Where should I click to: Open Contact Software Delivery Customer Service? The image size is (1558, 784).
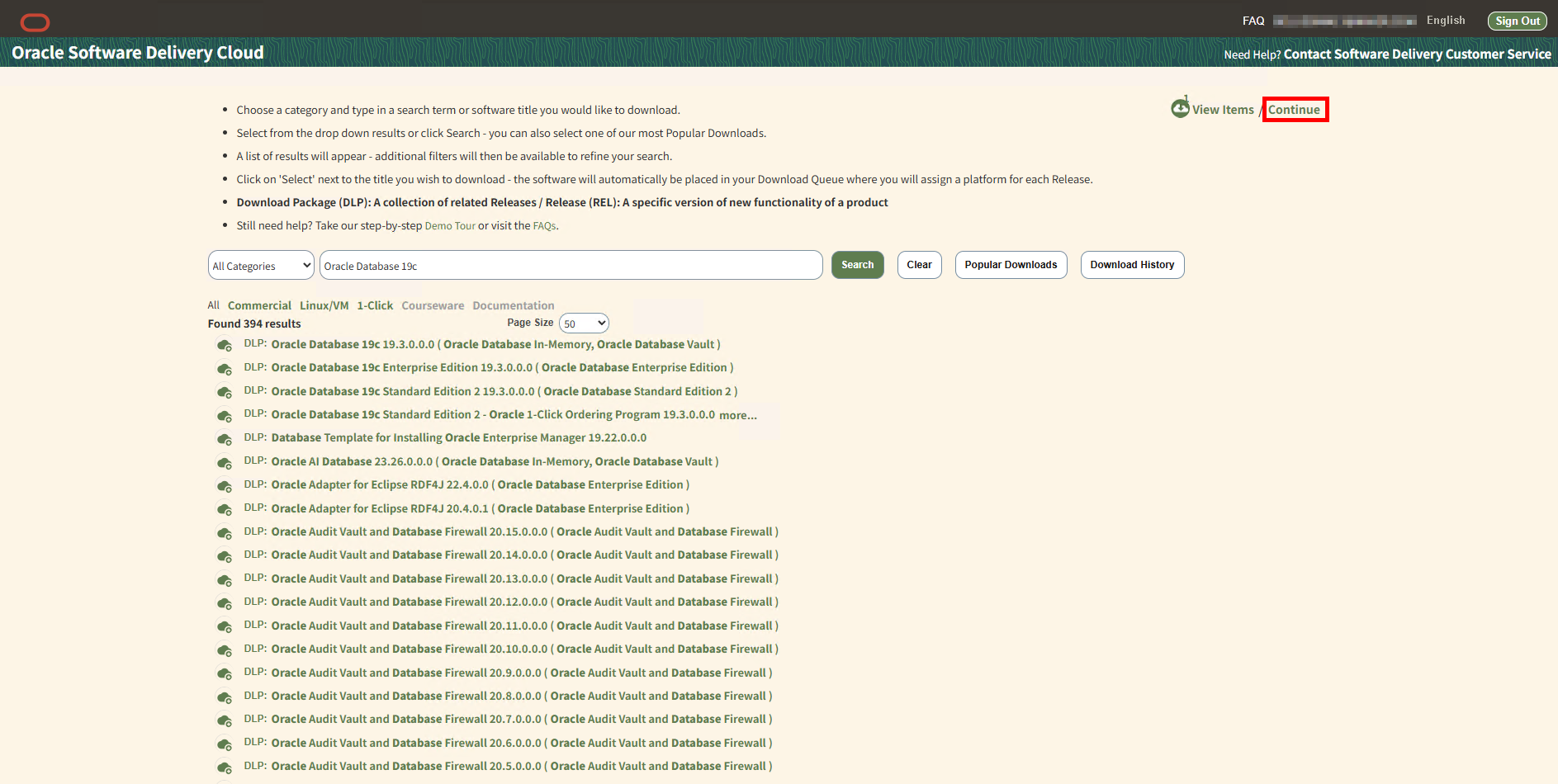[1417, 54]
